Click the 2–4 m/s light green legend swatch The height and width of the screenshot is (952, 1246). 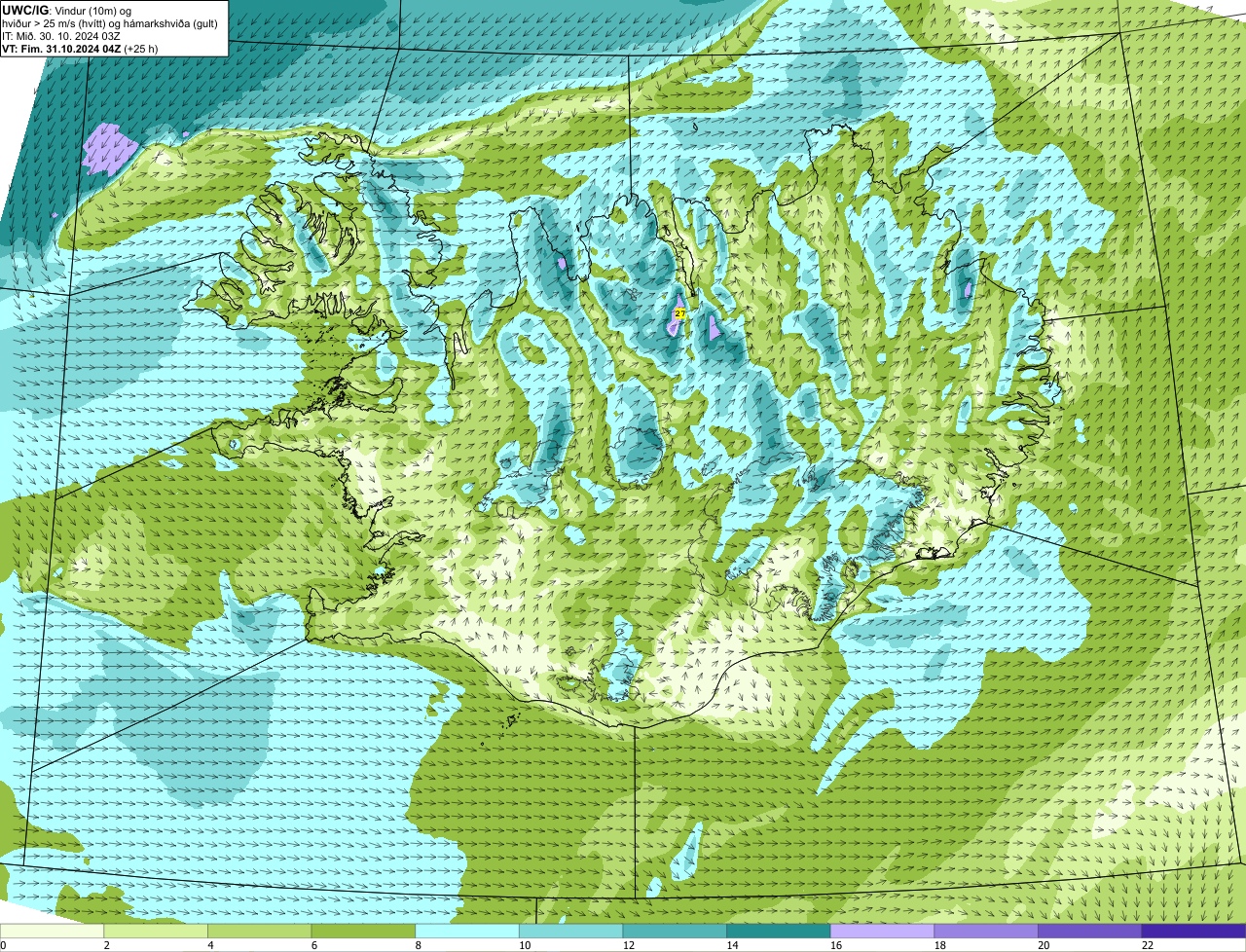point(156,931)
